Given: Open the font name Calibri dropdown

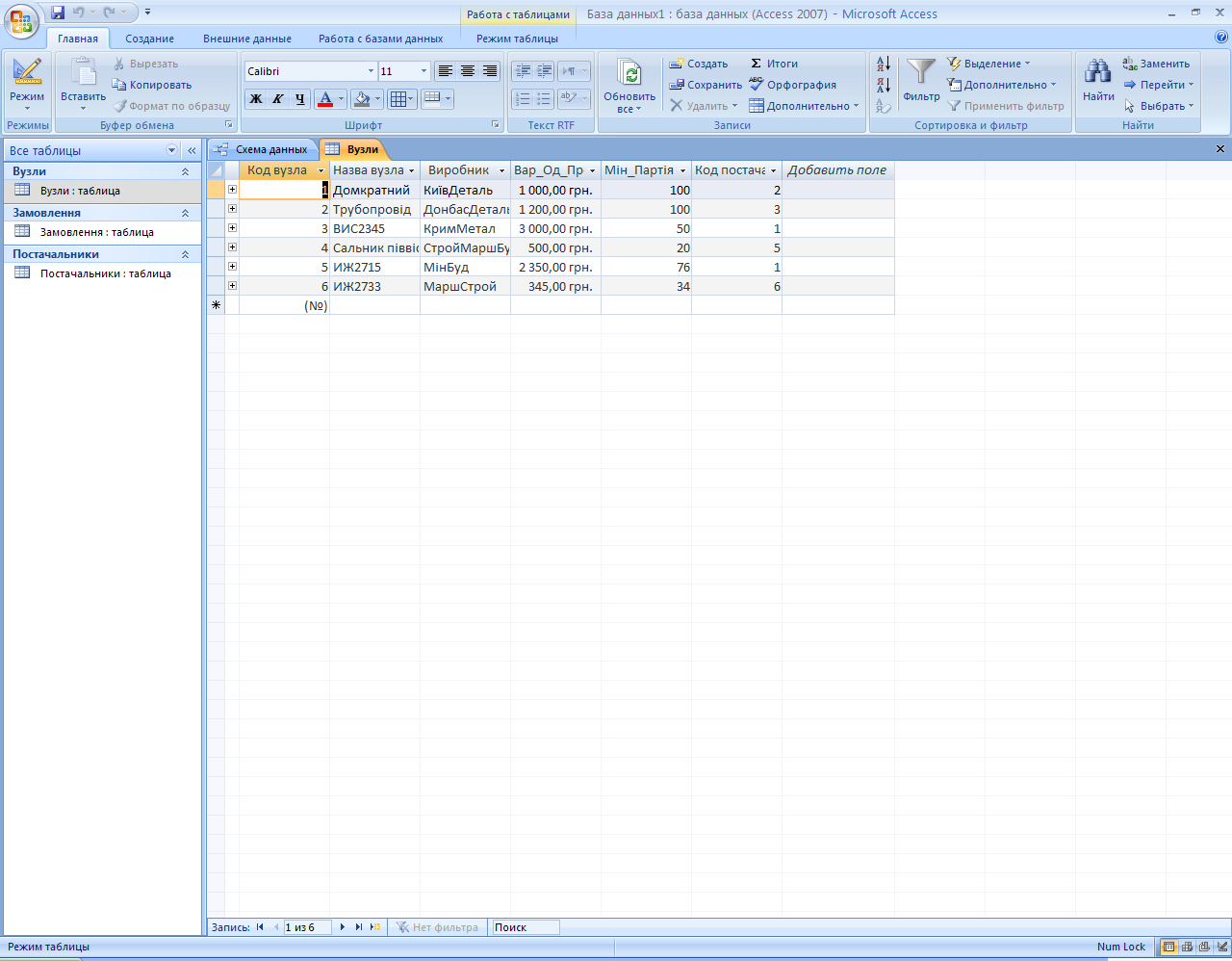Looking at the screenshot, I should pos(371,71).
